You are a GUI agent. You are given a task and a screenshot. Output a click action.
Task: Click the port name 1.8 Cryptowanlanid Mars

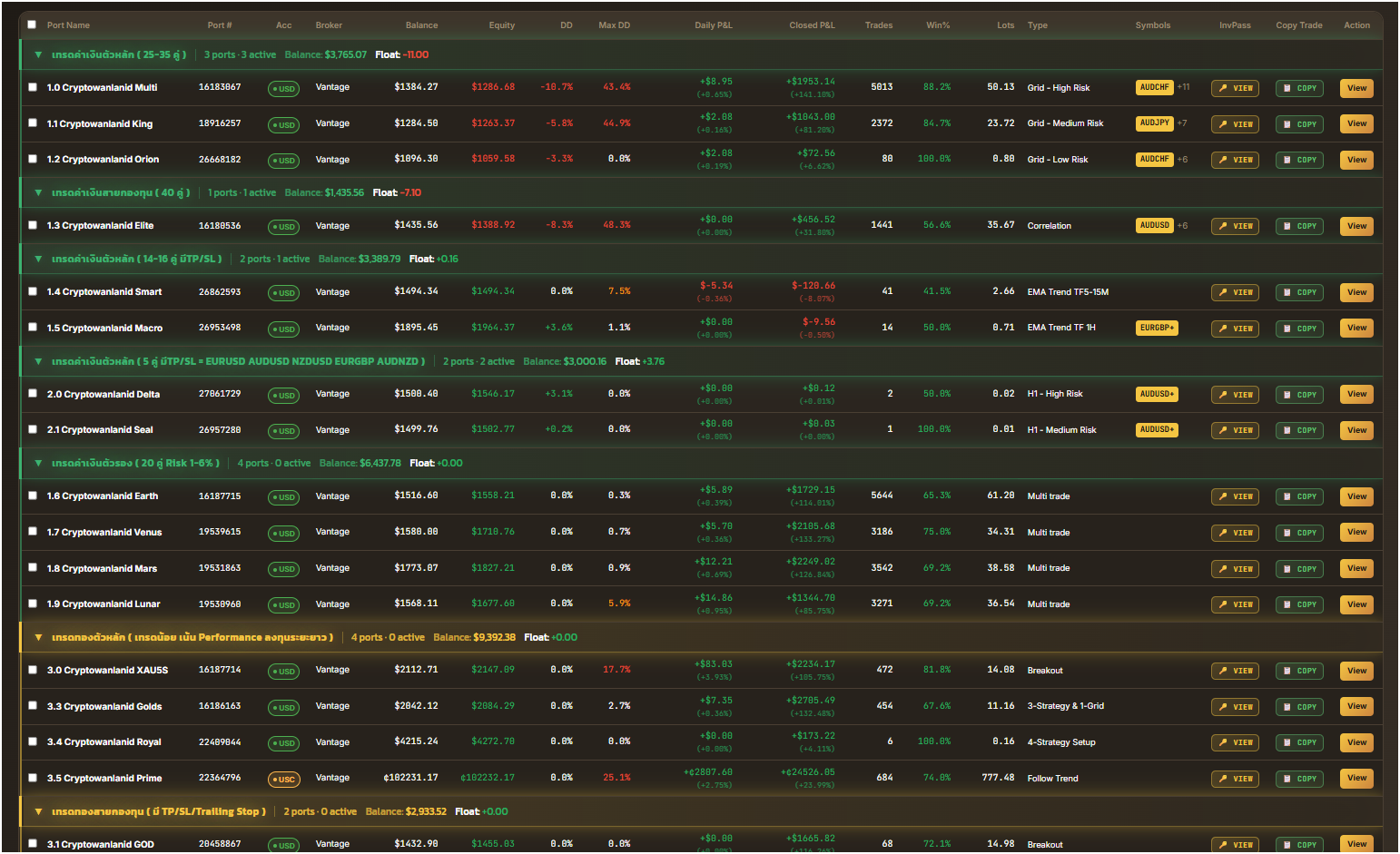click(102, 569)
